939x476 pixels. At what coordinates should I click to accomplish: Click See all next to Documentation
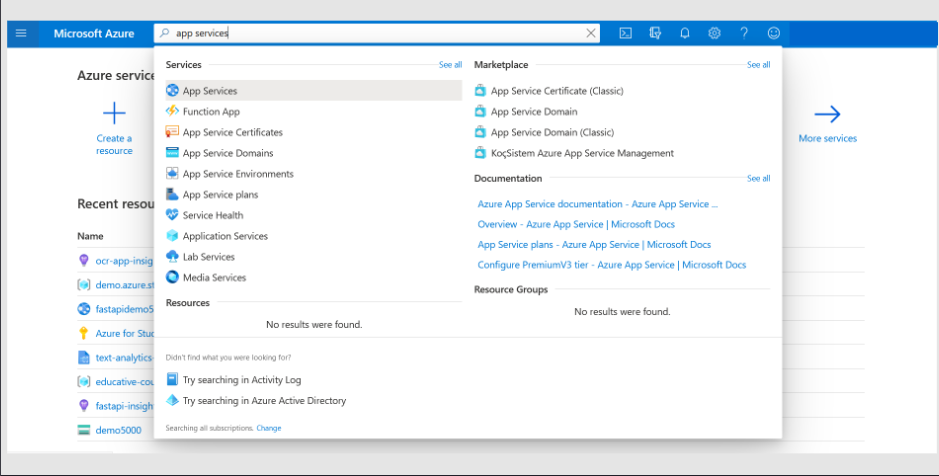(x=758, y=178)
